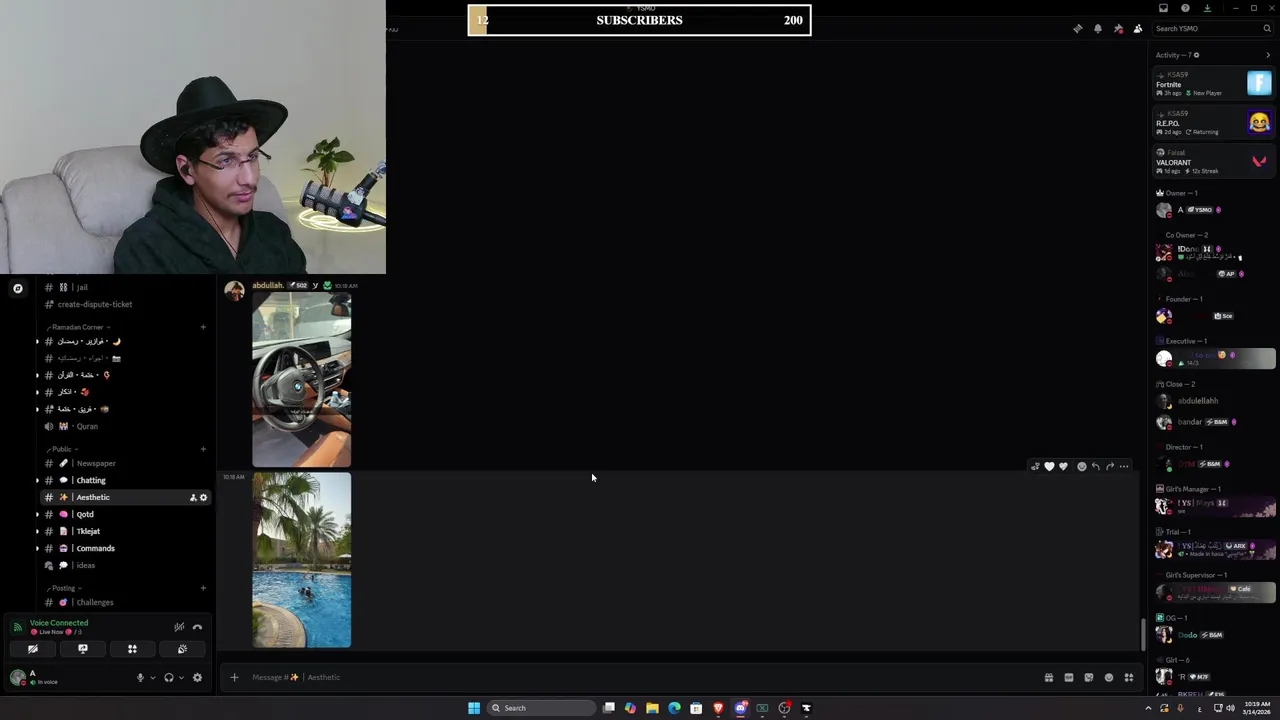The height and width of the screenshot is (720, 1280).
Task: Collapse the Ramadan Corner category
Action: pos(78,327)
